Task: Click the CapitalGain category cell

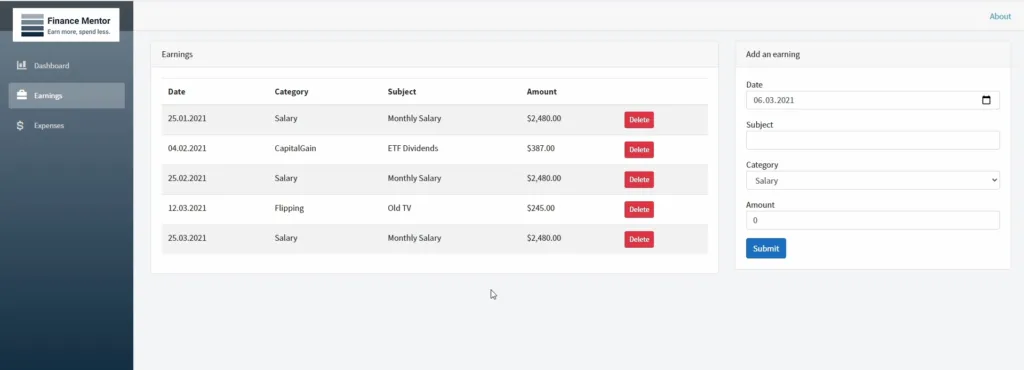Action: 295,149
